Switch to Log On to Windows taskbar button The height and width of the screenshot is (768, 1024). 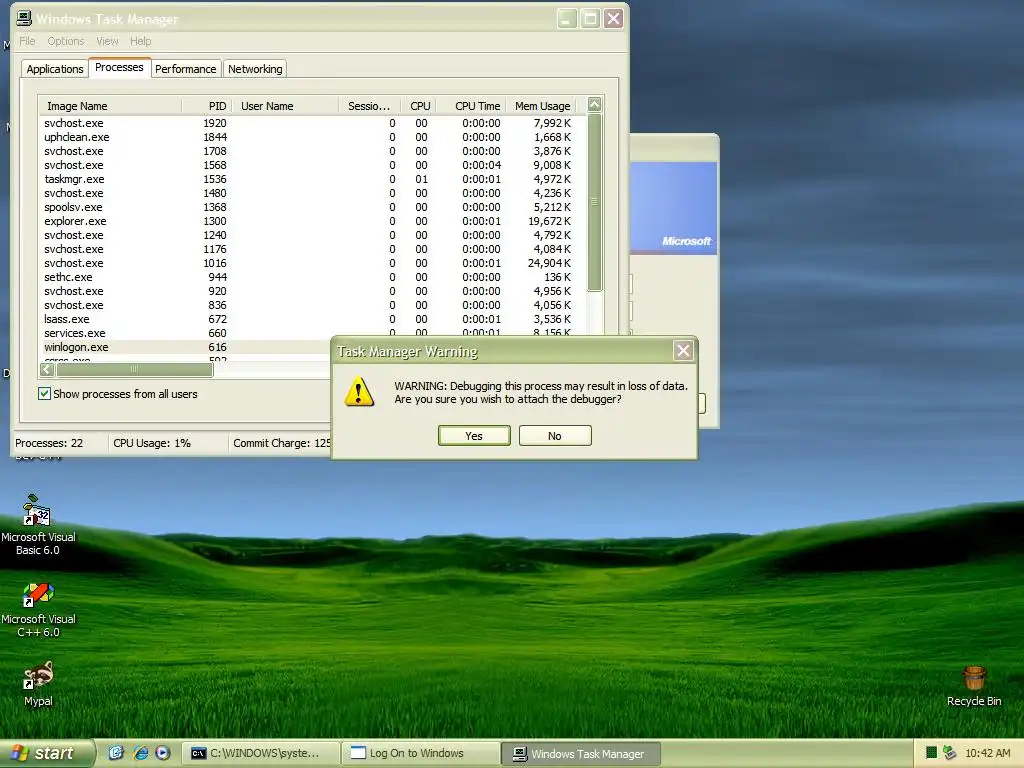pos(421,754)
